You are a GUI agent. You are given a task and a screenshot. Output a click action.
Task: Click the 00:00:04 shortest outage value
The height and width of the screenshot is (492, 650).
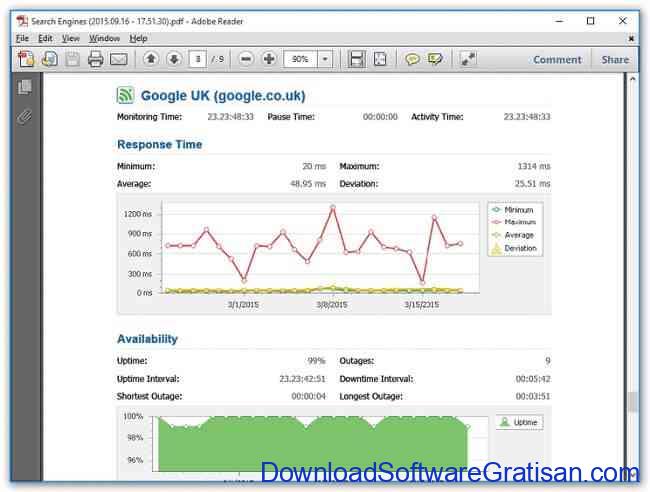pos(308,396)
